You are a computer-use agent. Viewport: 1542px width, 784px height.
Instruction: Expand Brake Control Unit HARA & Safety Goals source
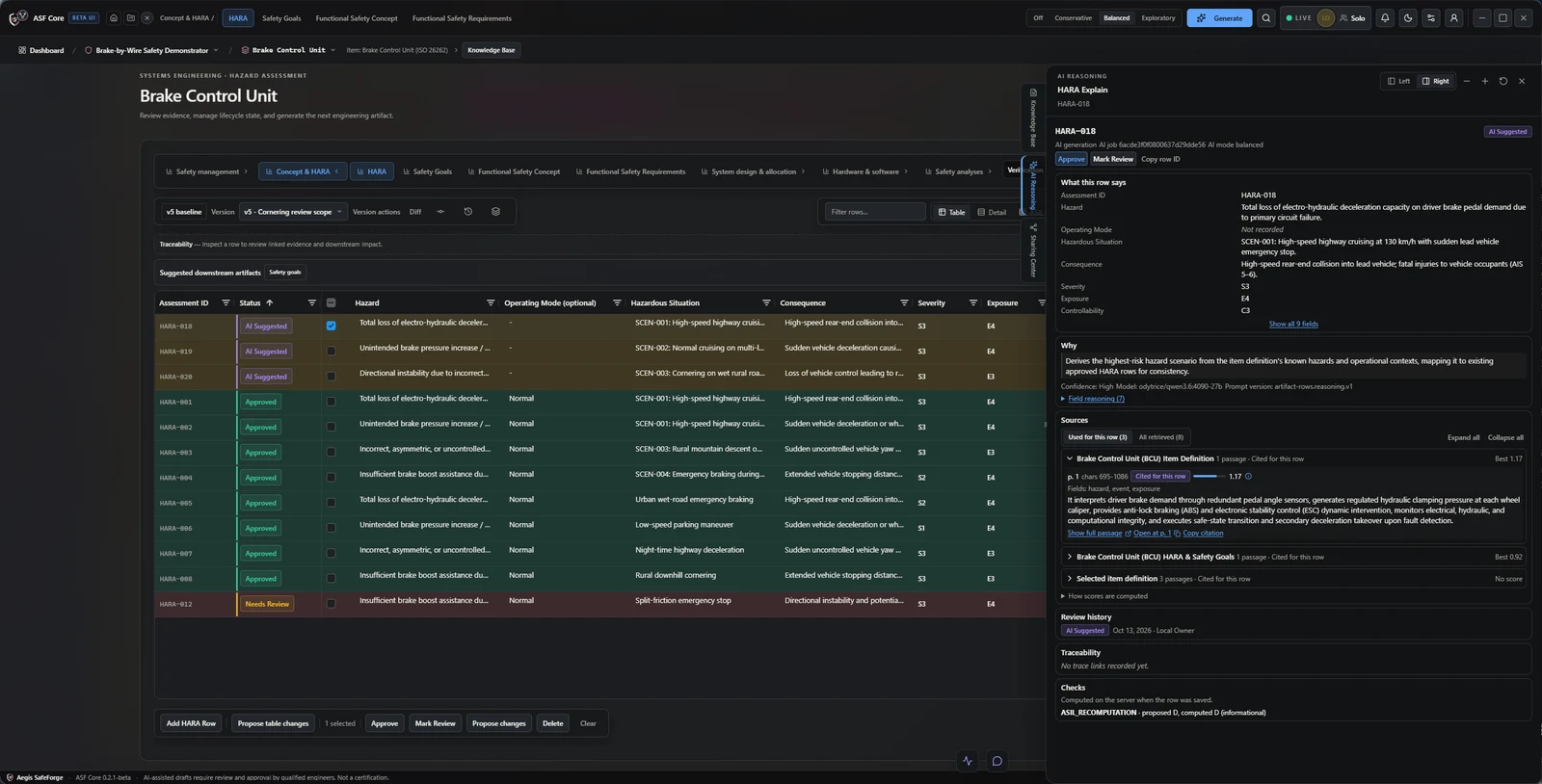[x=1295, y=557]
